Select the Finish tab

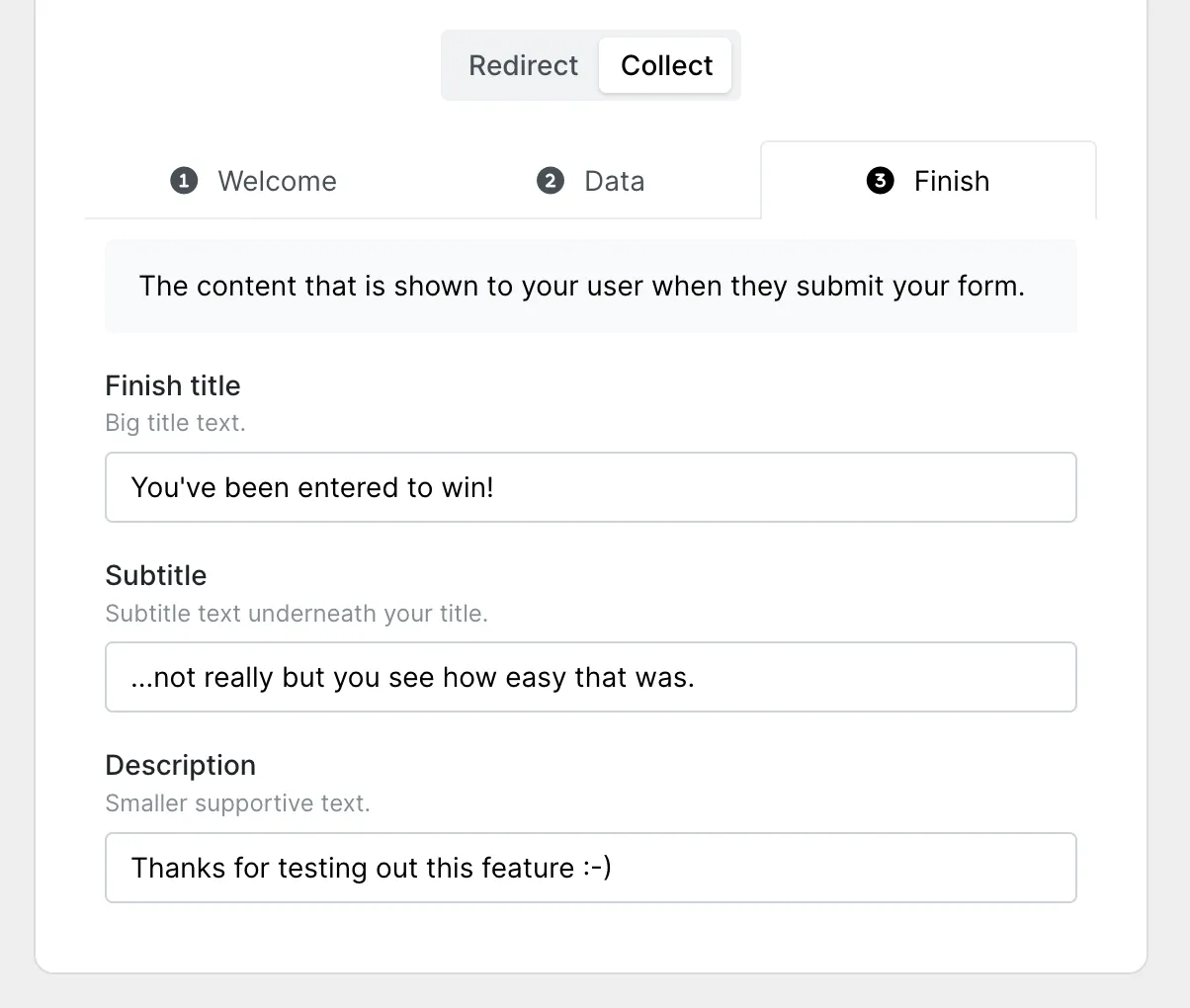click(928, 181)
